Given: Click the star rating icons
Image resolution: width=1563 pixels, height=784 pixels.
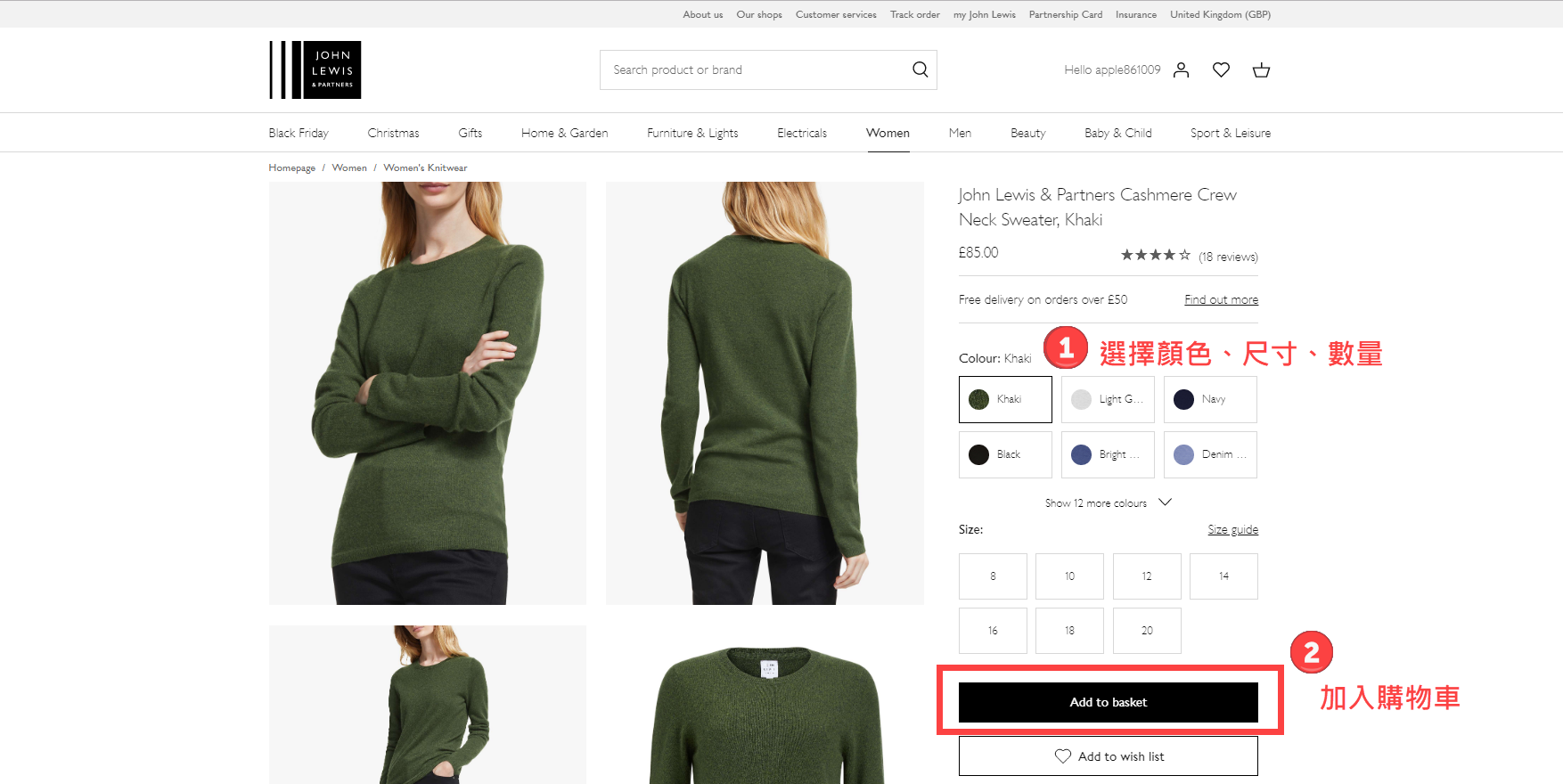Looking at the screenshot, I should [1155, 255].
